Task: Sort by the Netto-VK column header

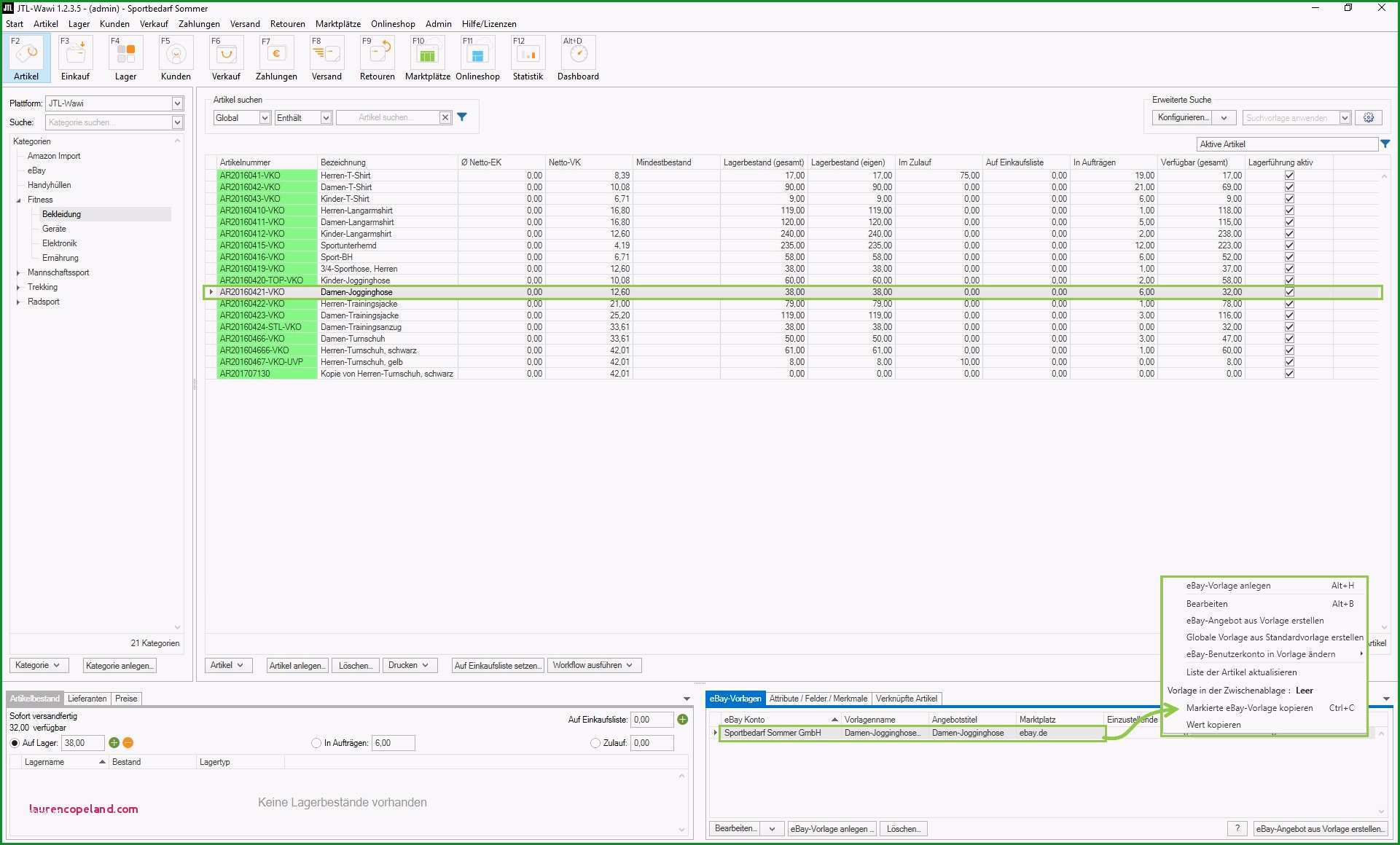Action: coord(588,162)
